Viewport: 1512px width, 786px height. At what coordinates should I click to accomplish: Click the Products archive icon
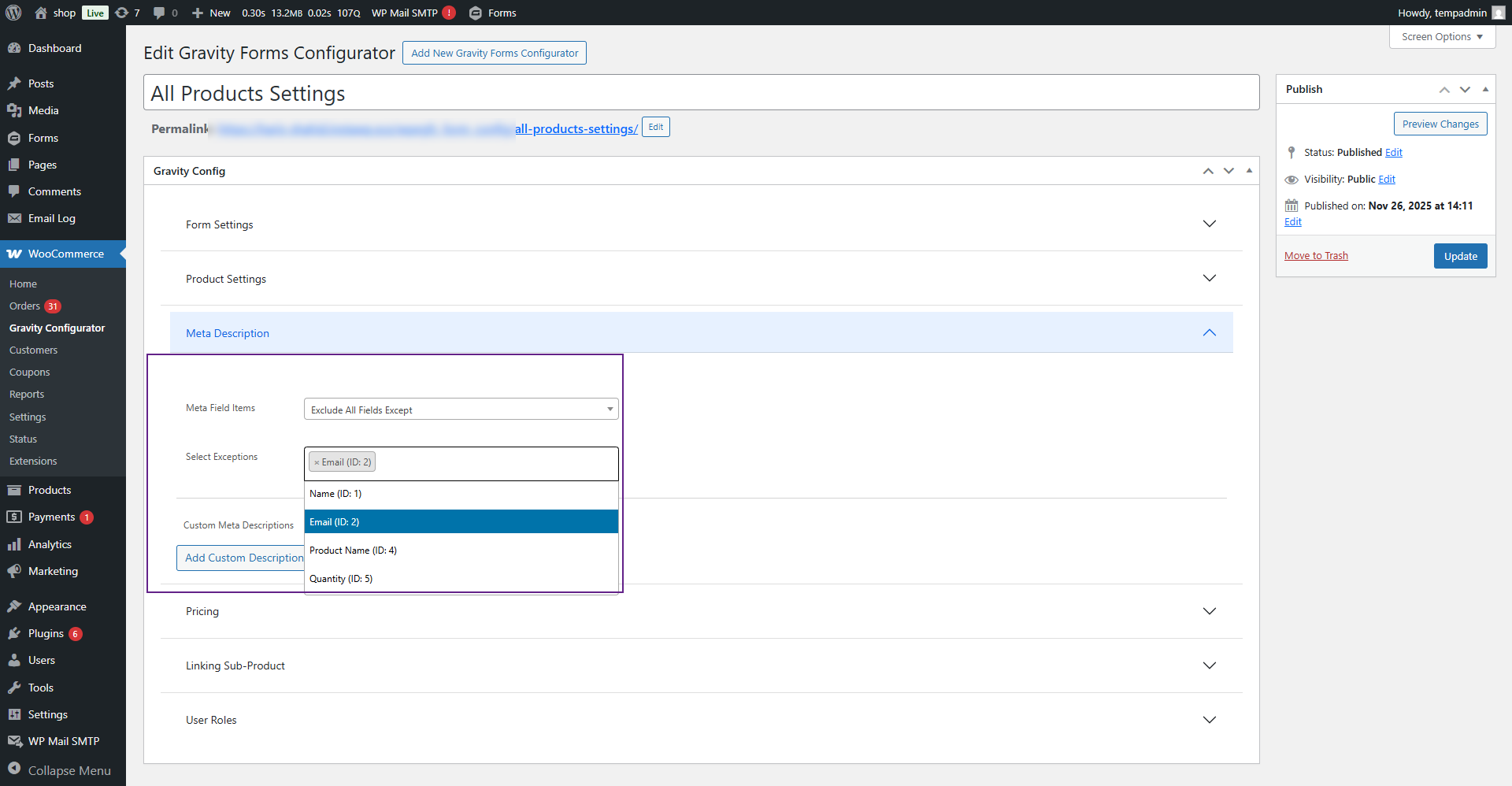click(14, 490)
